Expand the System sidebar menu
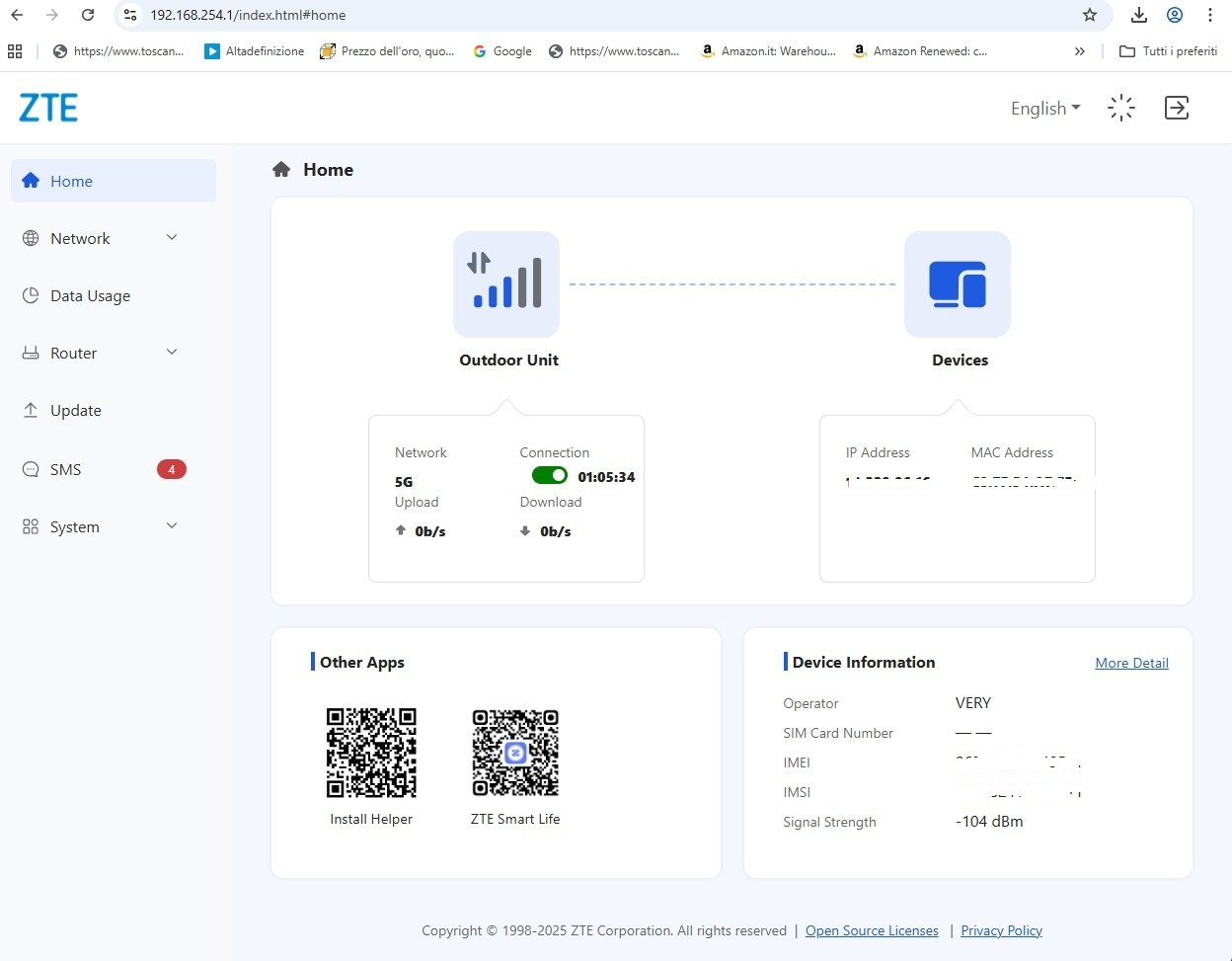The width and height of the screenshot is (1232, 961). coord(100,526)
